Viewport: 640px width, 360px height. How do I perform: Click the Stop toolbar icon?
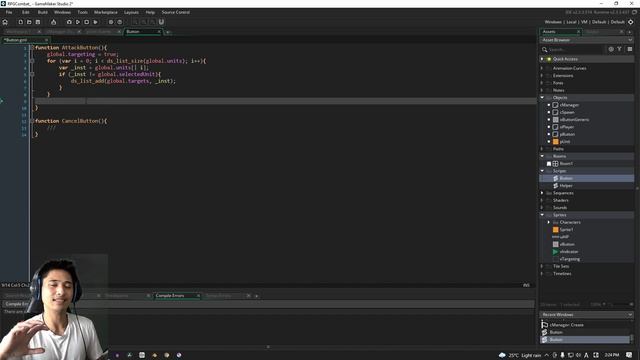click(87, 22)
